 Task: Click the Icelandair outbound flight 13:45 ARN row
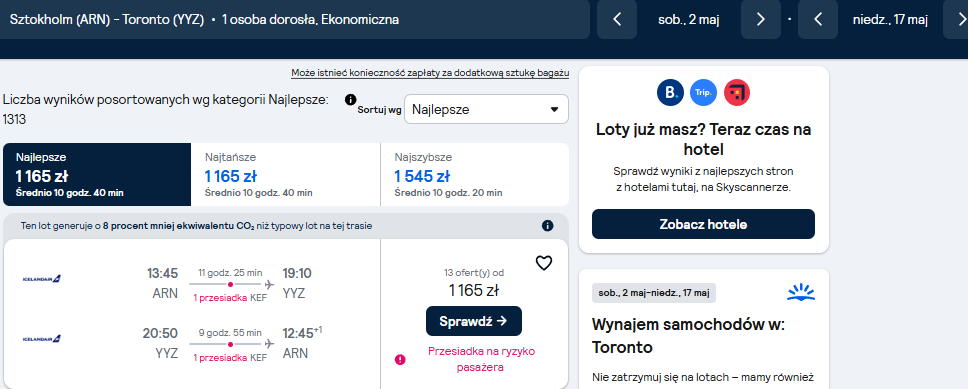click(x=193, y=283)
